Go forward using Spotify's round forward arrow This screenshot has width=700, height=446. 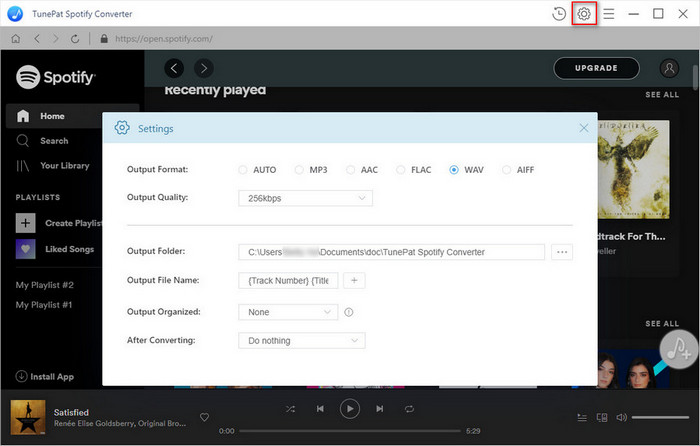(204, 68)
